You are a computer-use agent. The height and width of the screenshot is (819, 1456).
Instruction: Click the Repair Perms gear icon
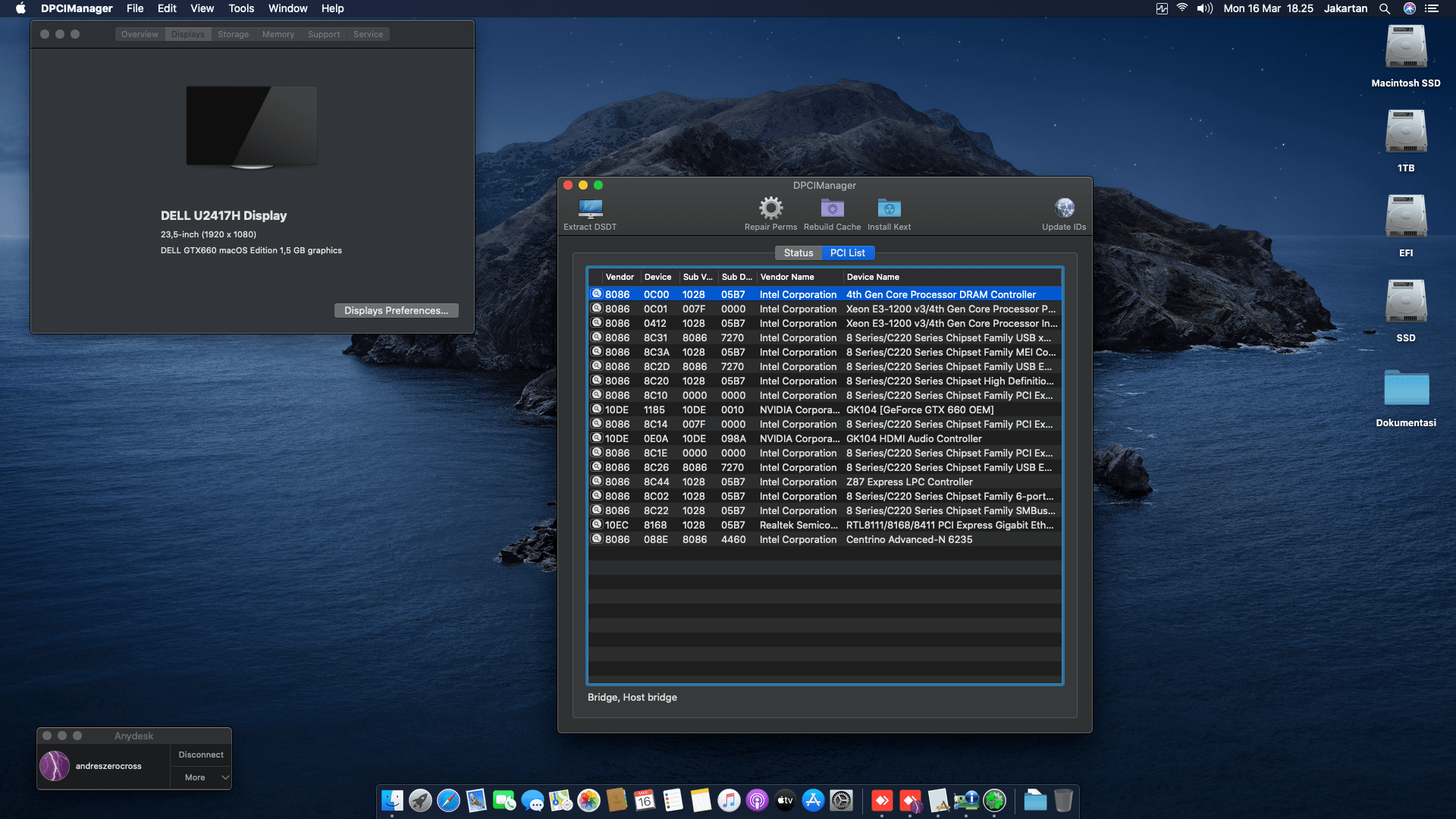(770, 208)
